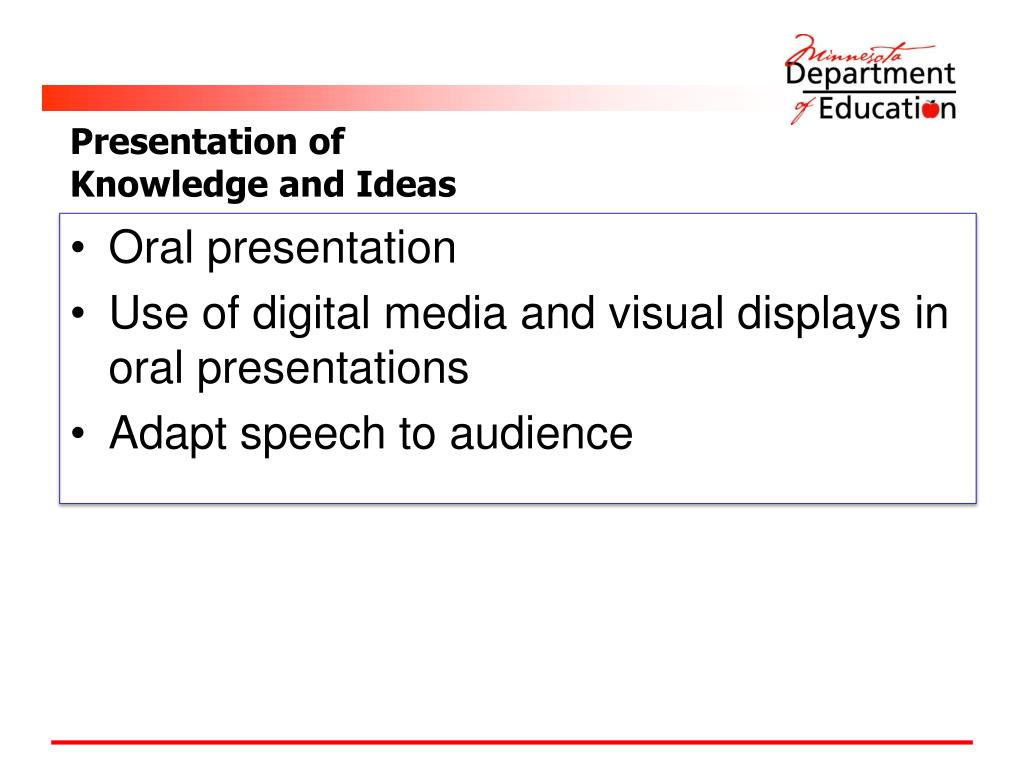Viewport: 1024px width, 768px height.
Task: Click the Minnesota Department of Education logo
Action: pos(871,79)
